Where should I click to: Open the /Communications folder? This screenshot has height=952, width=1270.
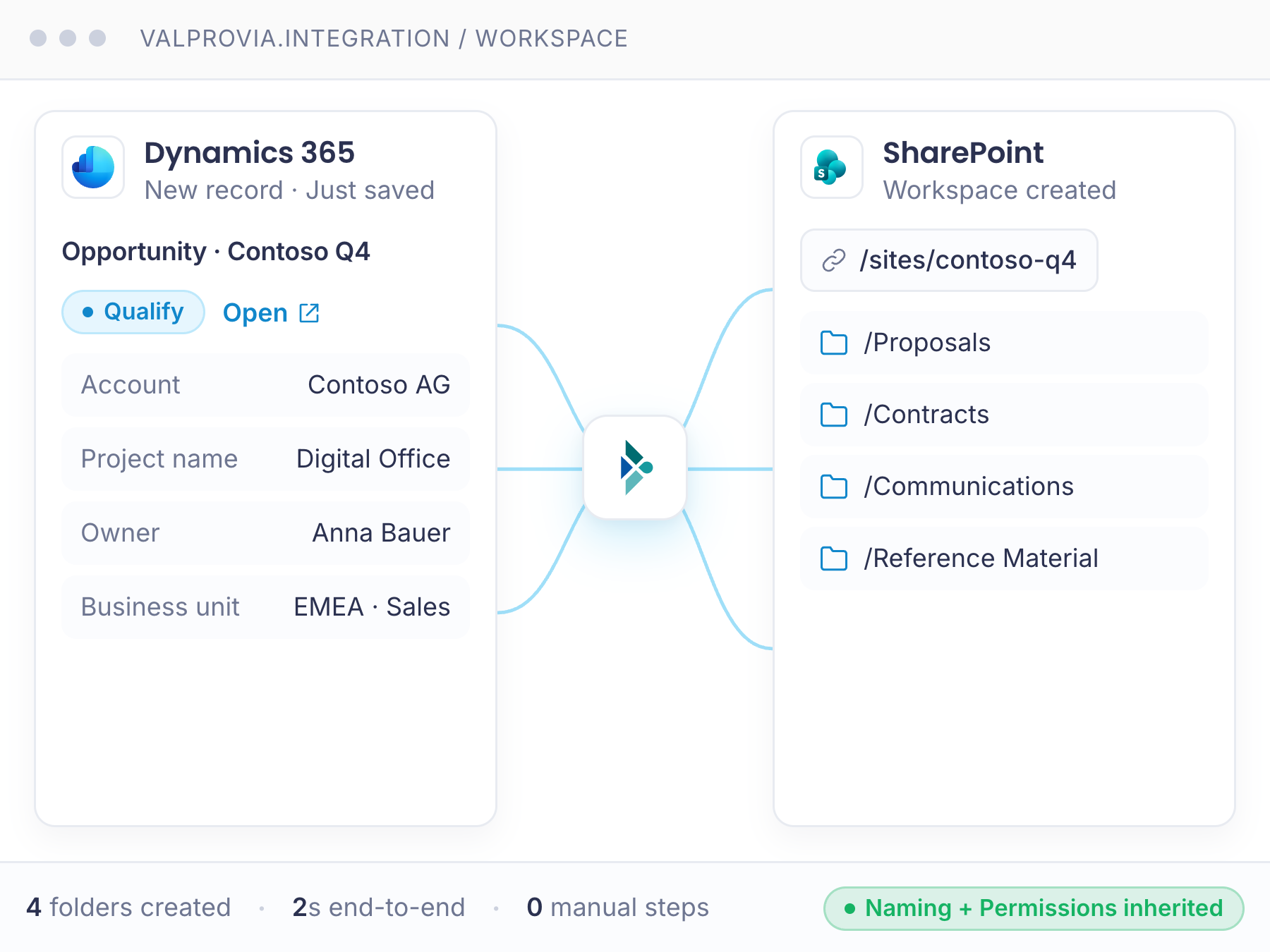(1004, 487)
